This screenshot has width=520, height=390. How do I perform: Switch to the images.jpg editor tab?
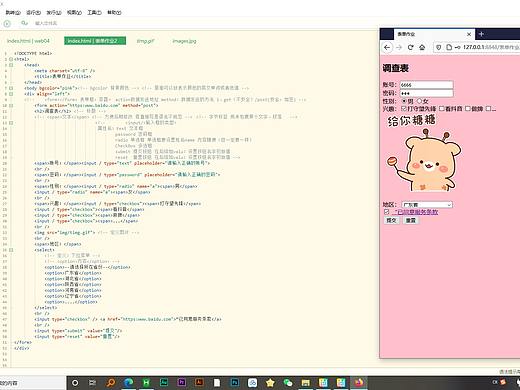[184, 41]
